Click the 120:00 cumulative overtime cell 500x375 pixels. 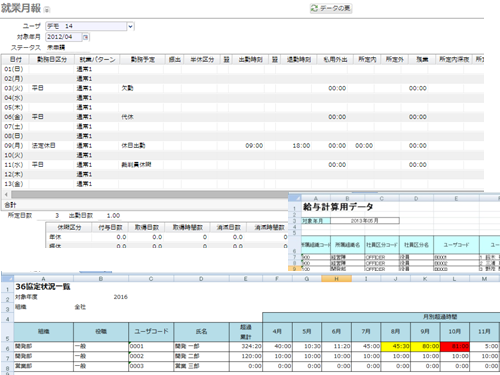[x=246, y=356]
